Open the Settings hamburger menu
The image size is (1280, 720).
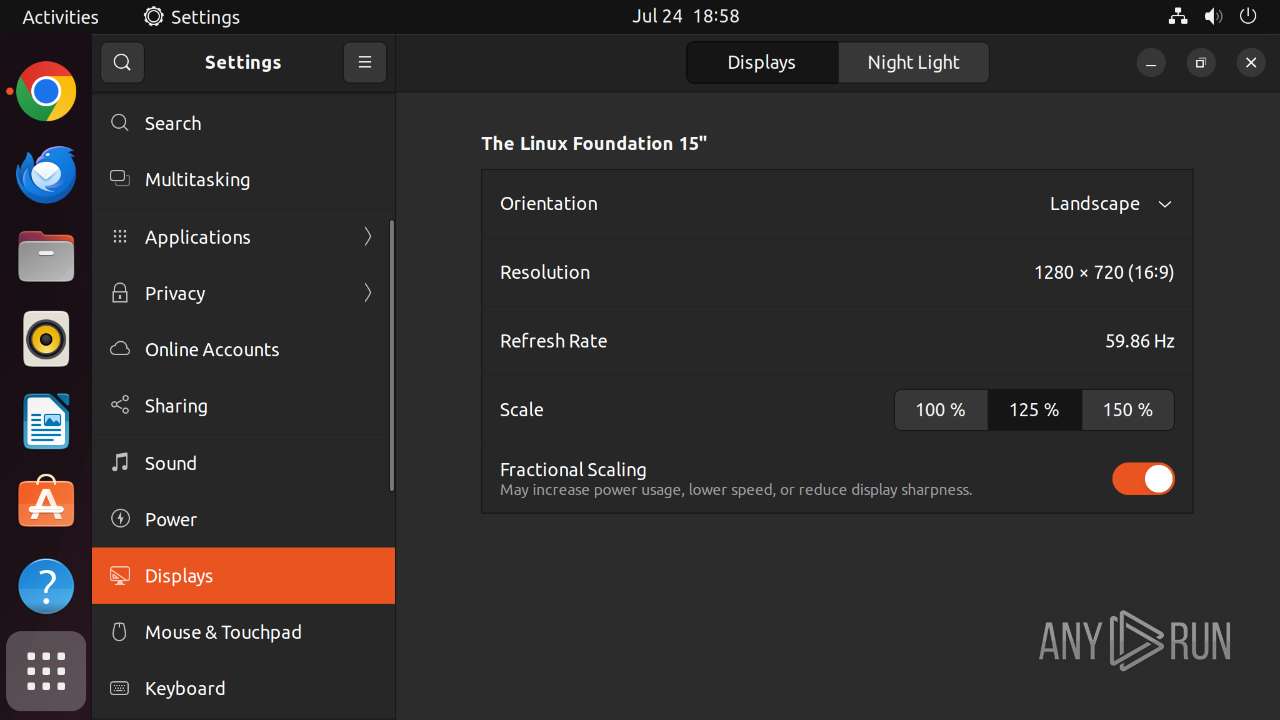[x=365, y=62]
